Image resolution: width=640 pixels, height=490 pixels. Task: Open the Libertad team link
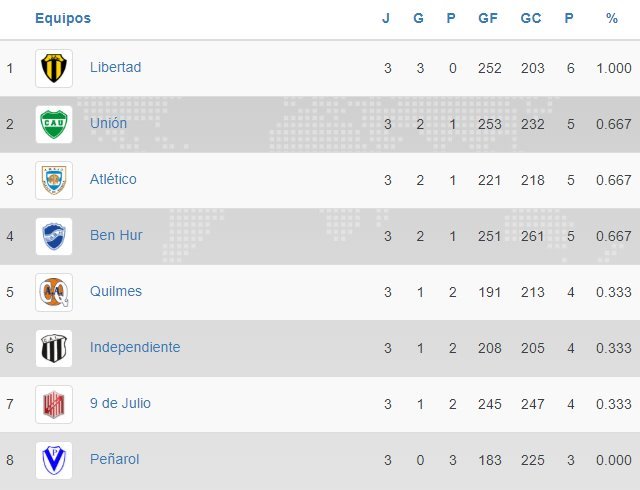pos(115,68)
